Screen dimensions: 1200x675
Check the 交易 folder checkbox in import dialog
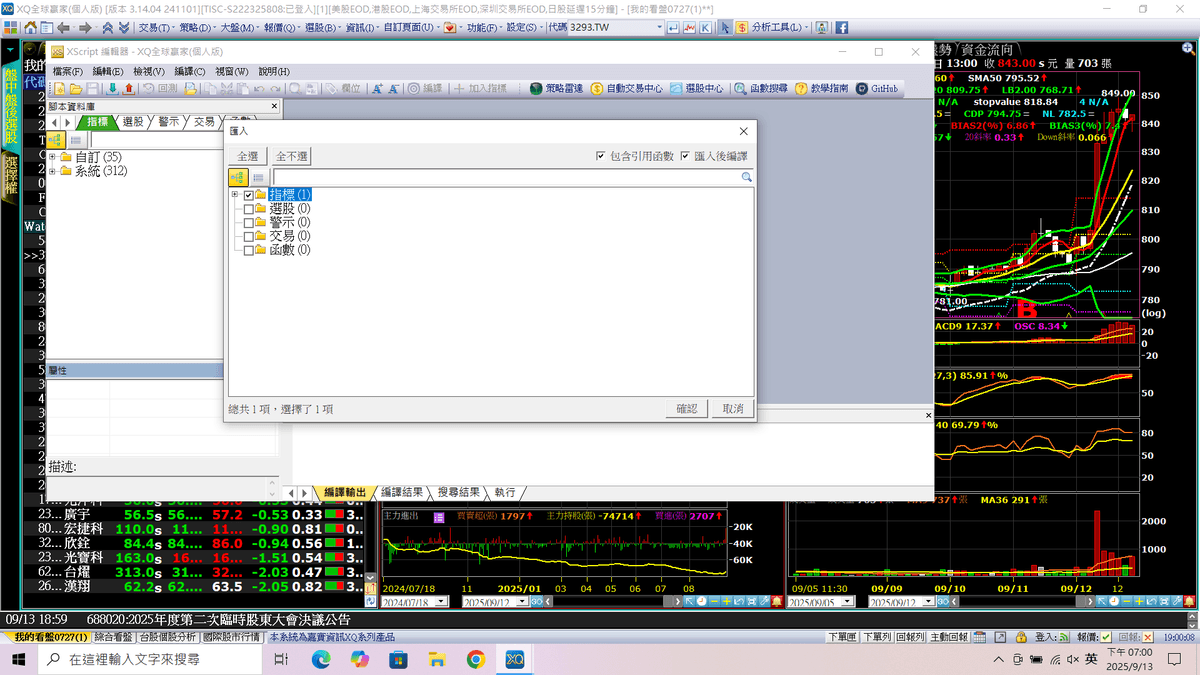(249, 237)
